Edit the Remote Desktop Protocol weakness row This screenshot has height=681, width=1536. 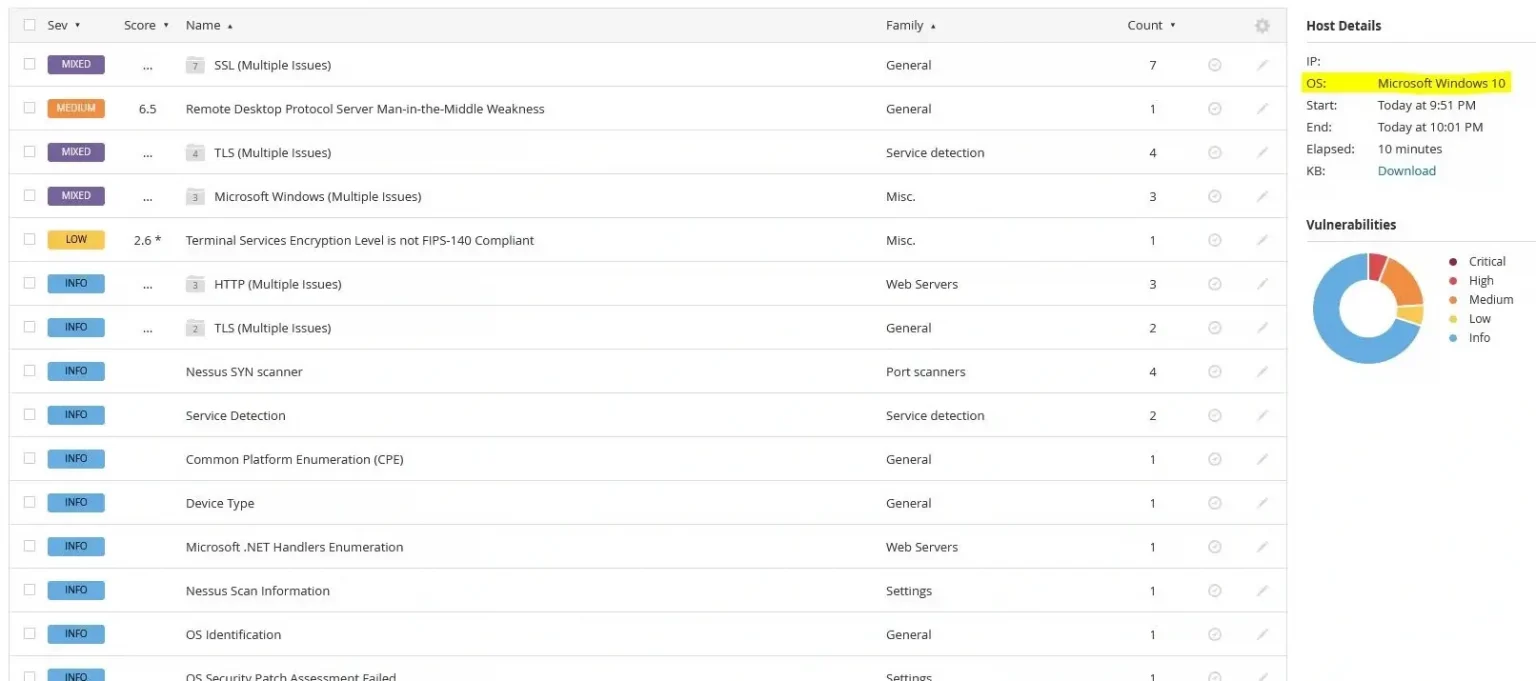point(1262,109)
